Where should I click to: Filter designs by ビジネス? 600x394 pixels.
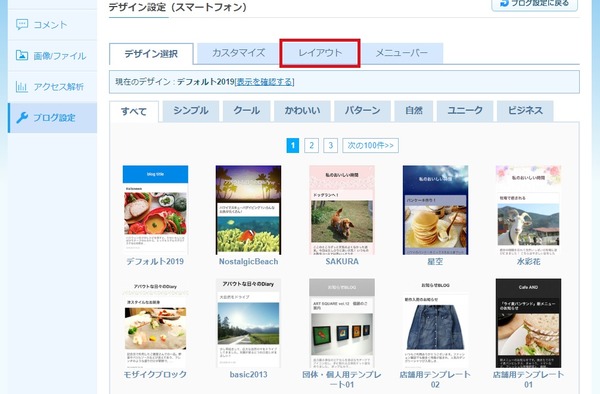tap(525, 111)
